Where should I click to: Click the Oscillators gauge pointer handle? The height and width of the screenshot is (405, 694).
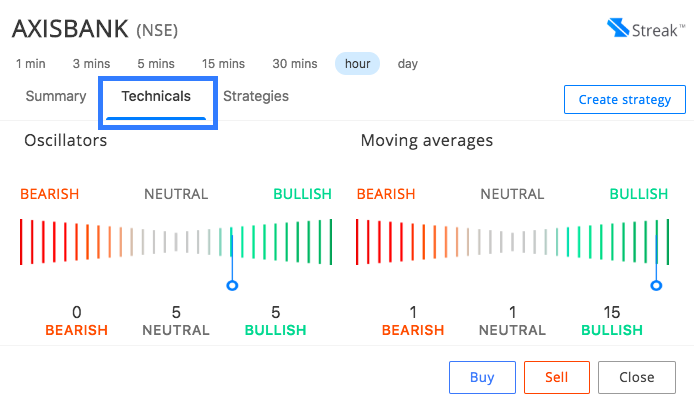pos(232,285)
